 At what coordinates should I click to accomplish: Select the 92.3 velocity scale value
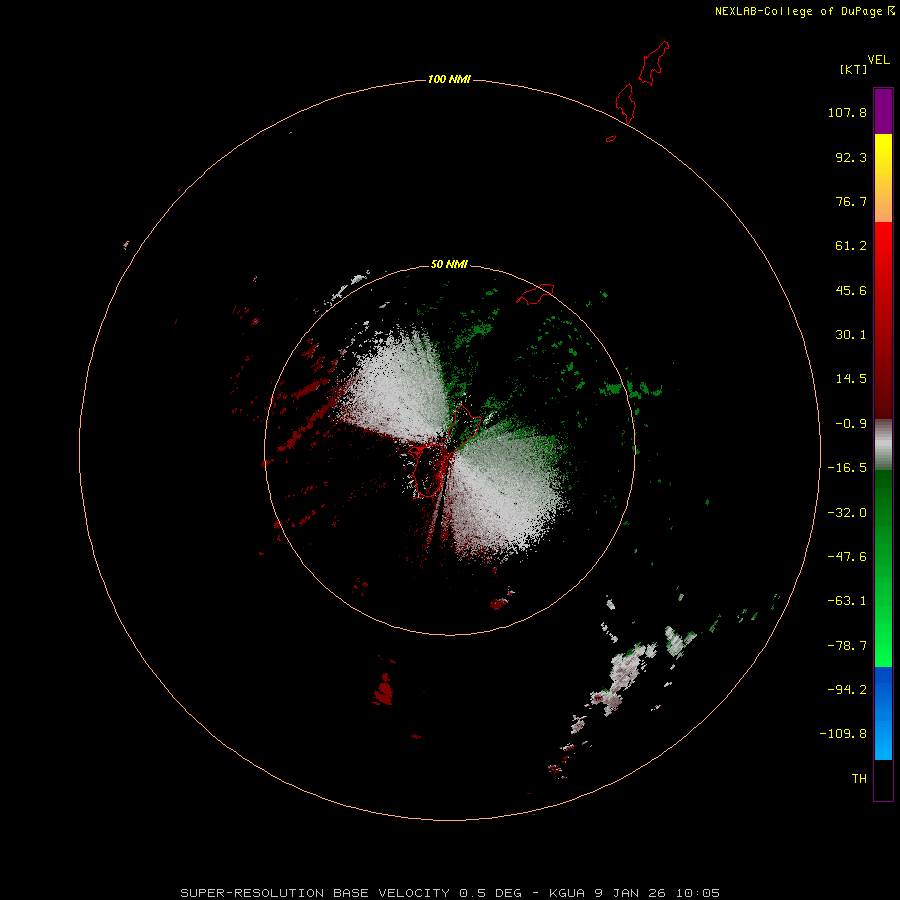coord(851,157)
